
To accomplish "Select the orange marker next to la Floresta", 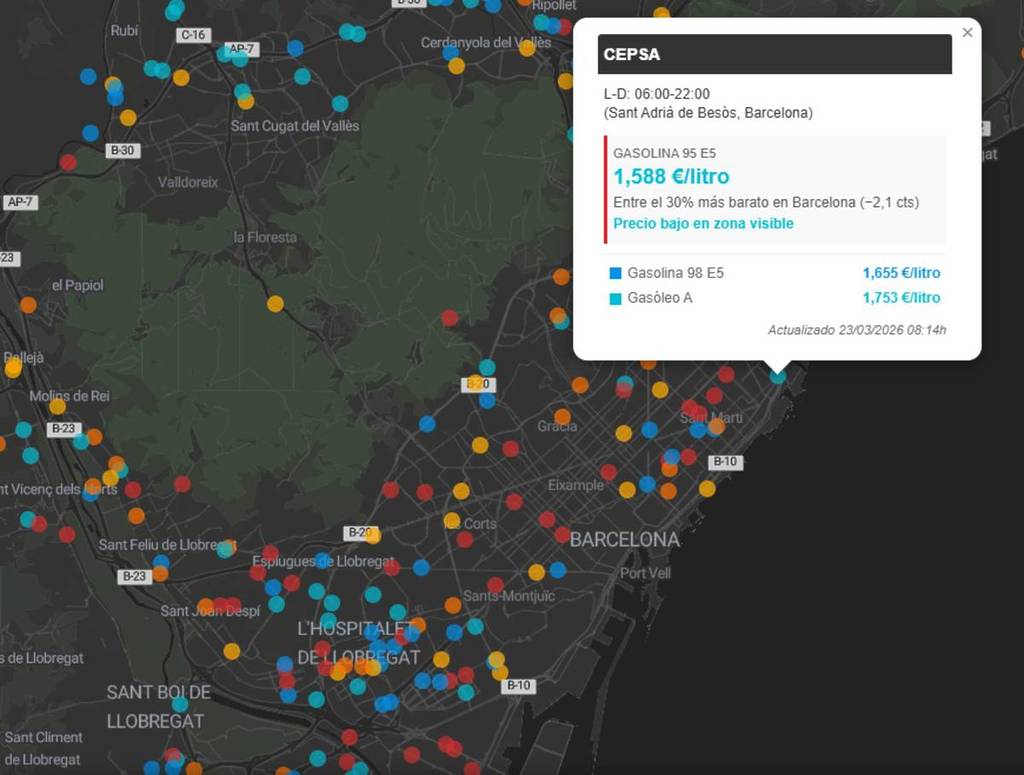I will 275,303.
